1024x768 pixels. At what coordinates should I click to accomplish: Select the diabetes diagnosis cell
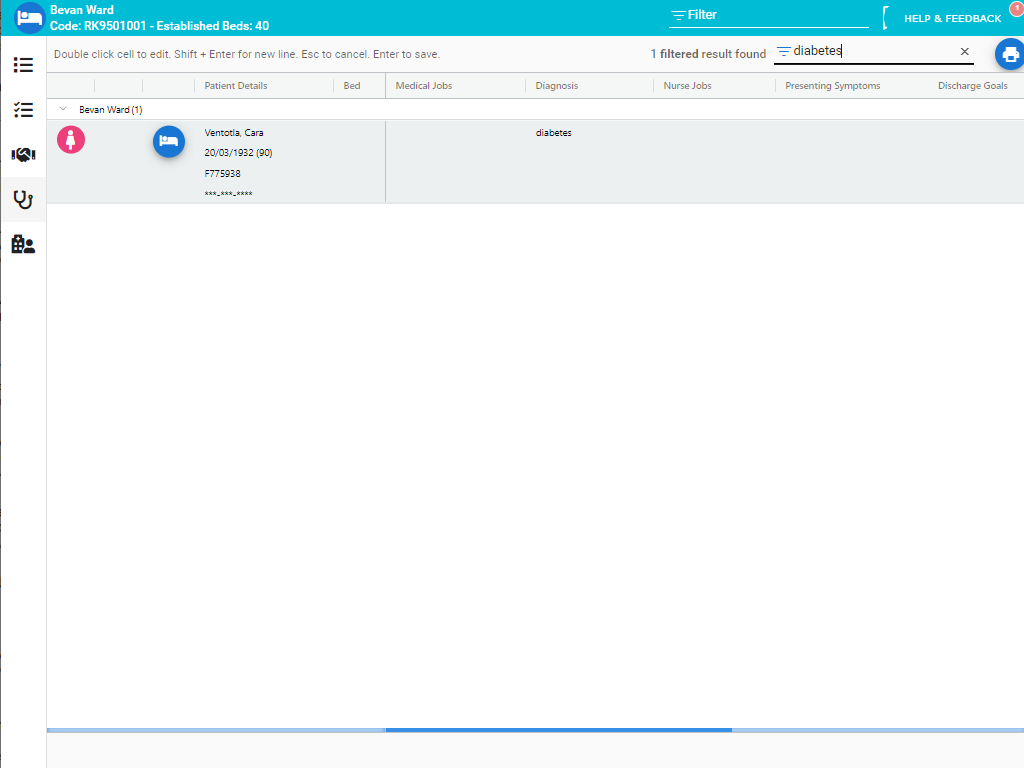pyautogui.click(x=589, y=161)
